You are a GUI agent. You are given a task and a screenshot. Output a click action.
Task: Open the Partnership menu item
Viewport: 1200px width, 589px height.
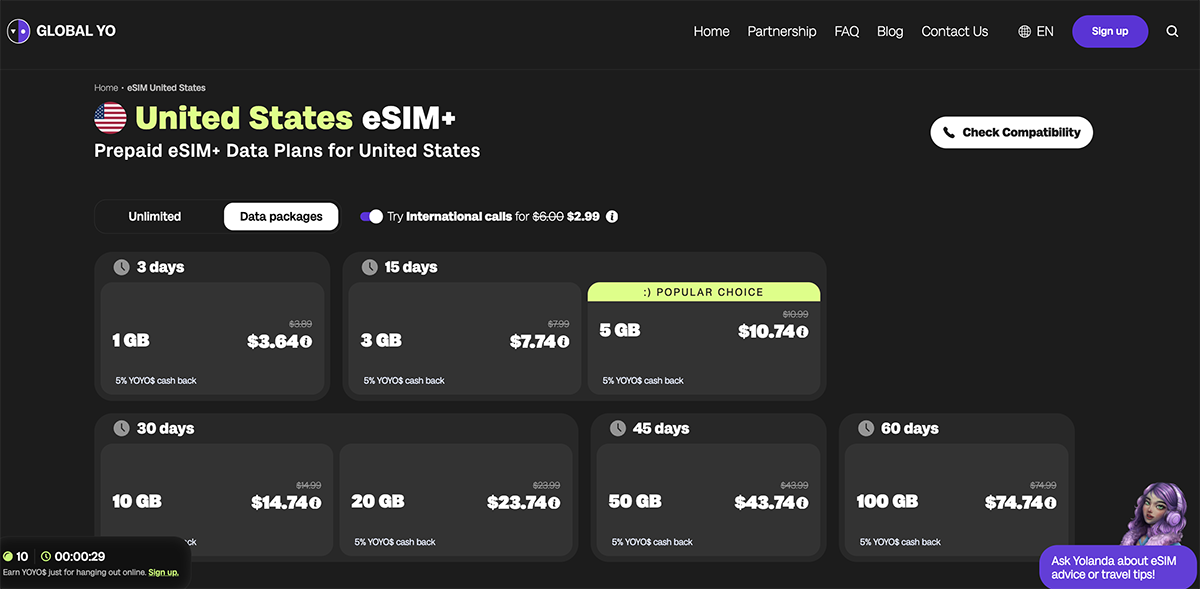pyautogui.click(x=782, y=31)
